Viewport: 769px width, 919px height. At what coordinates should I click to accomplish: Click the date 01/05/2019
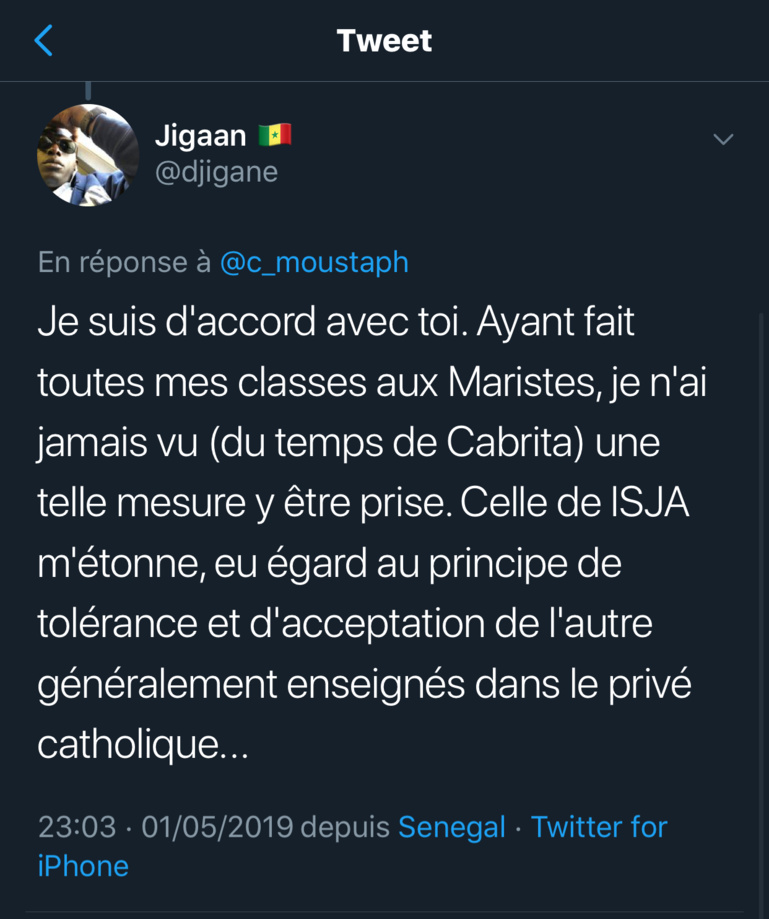pos(218,827)
